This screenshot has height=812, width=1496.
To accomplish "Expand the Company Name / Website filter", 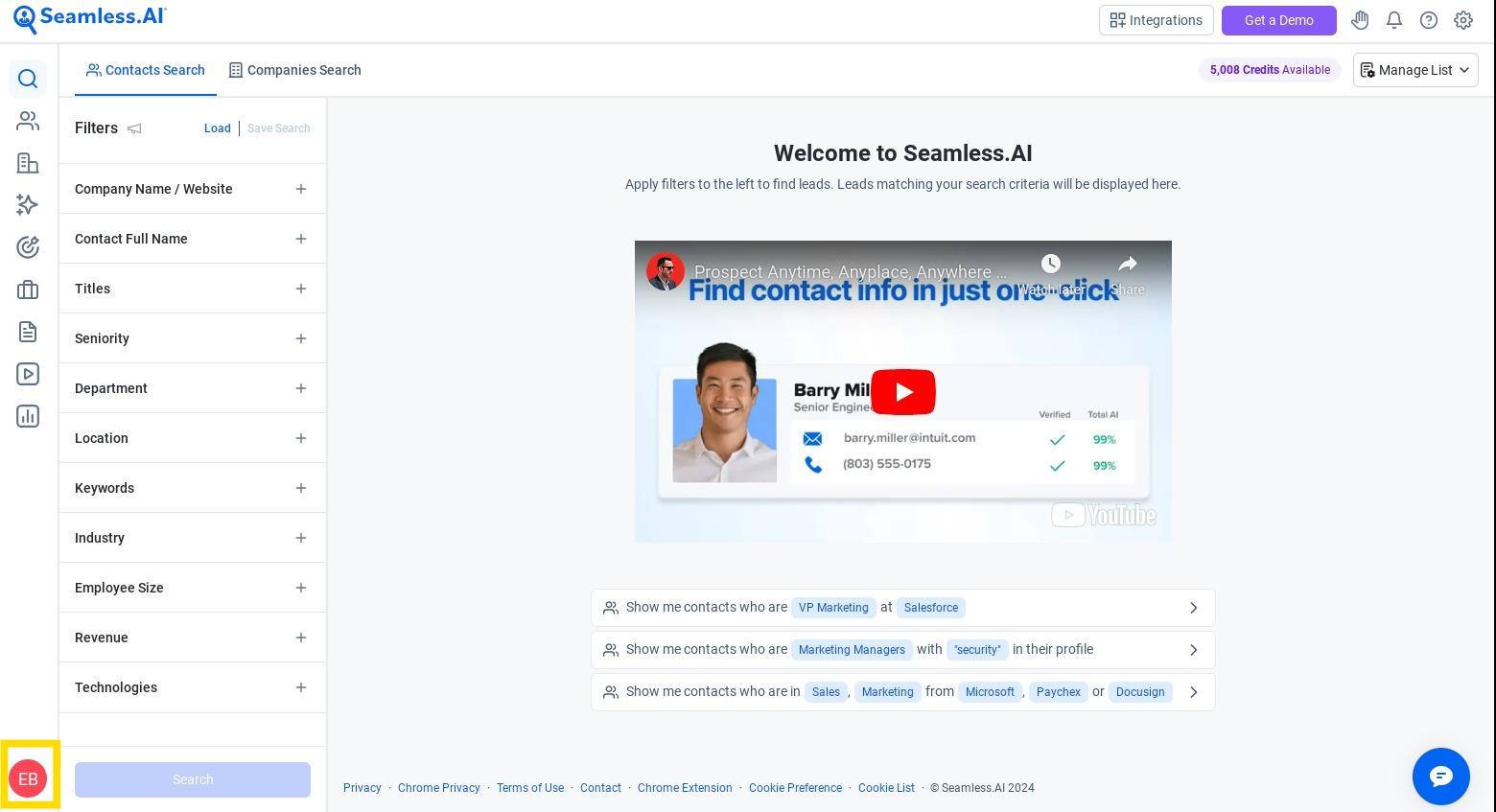I will click(x=193, y=189).
